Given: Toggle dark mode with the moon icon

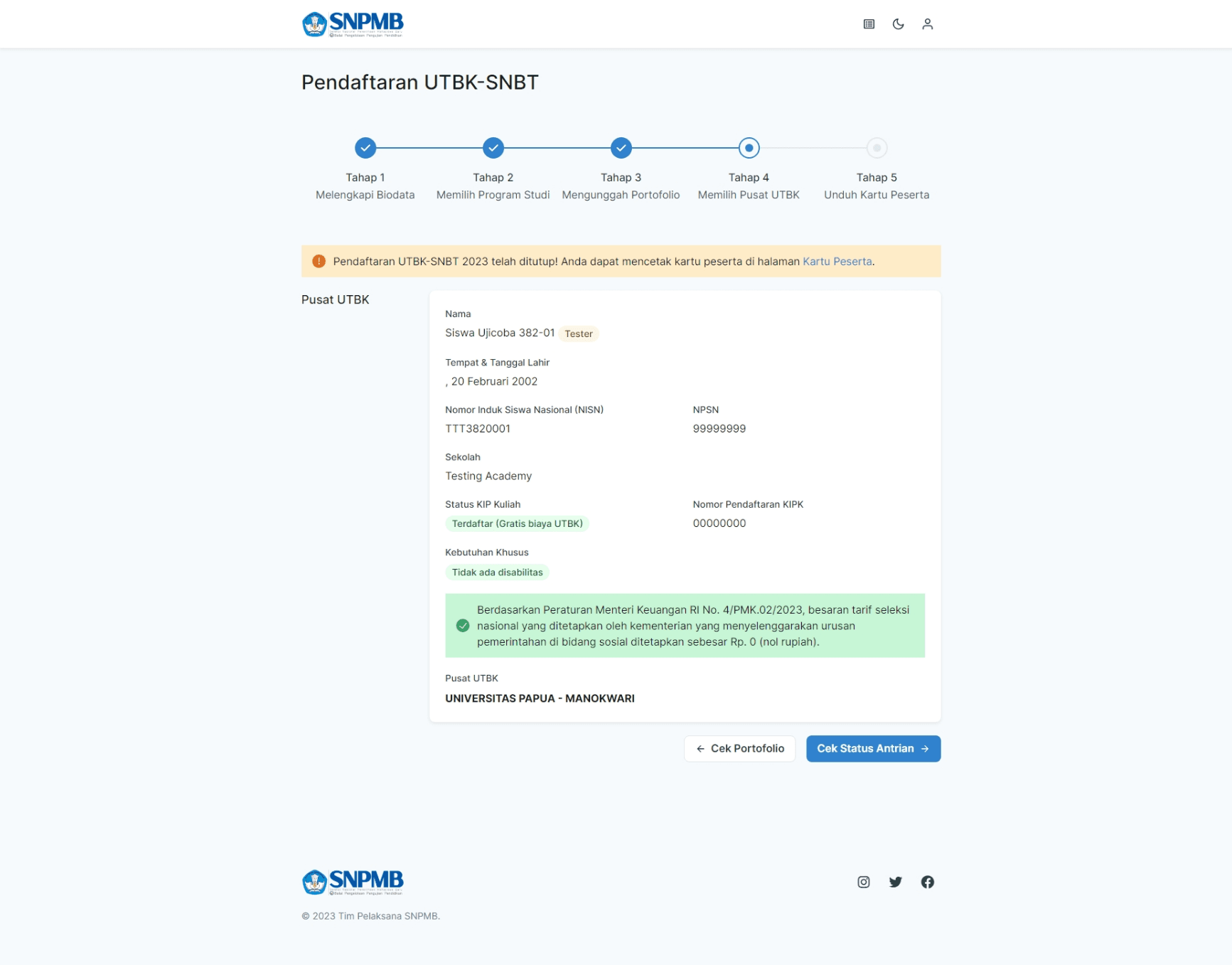Looking at the screenshot, I should (x=898, y=23).
